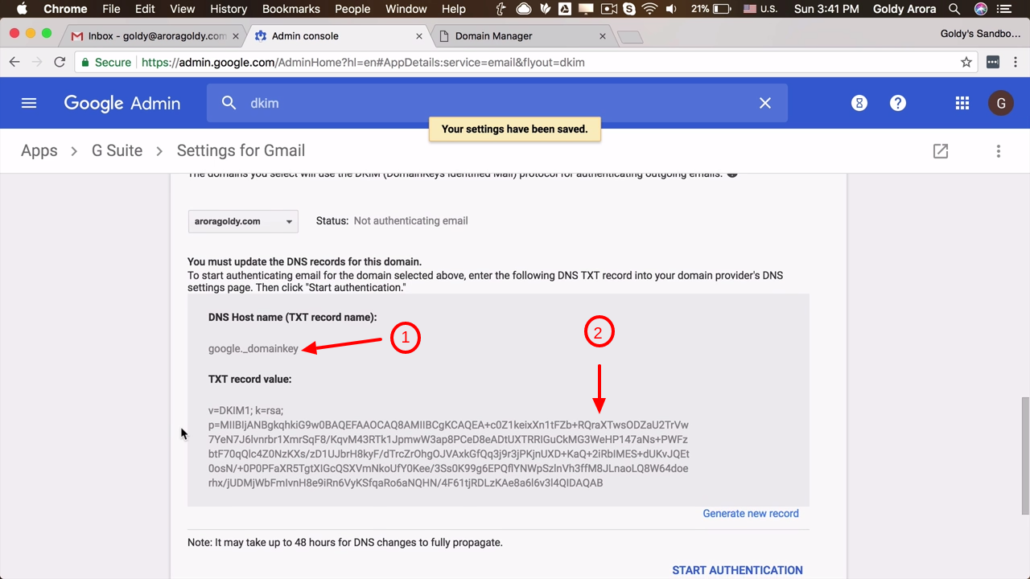Screen dimensions: 1030x579
Task: Close the Inbox Gmail tab
Action: (x=235, y=36)
